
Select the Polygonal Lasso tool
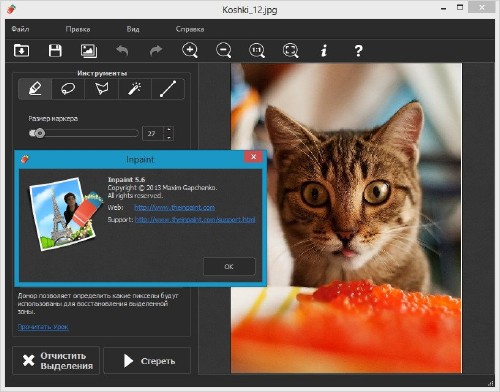pos(102,89)
